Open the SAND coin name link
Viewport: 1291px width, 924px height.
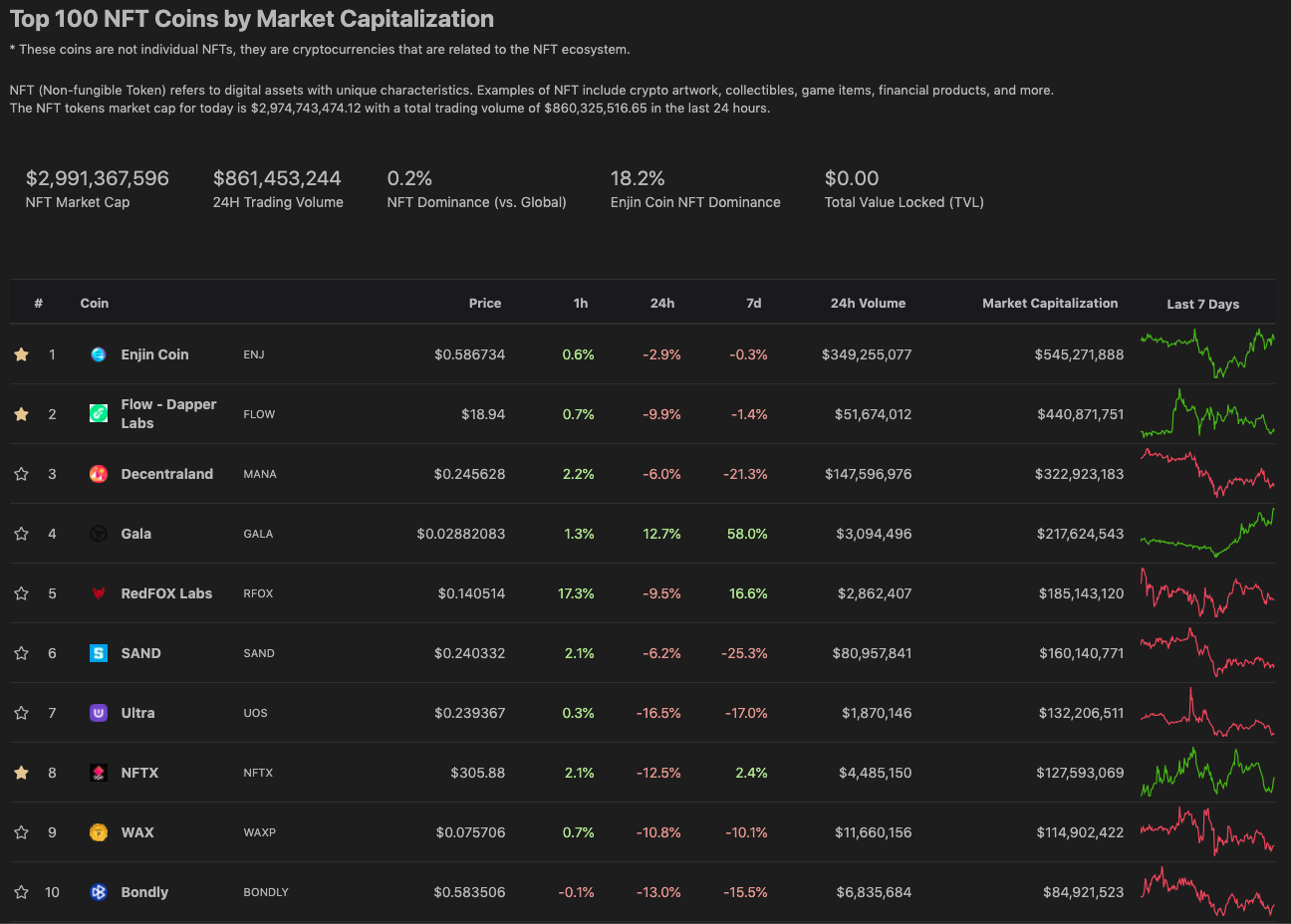140,653
